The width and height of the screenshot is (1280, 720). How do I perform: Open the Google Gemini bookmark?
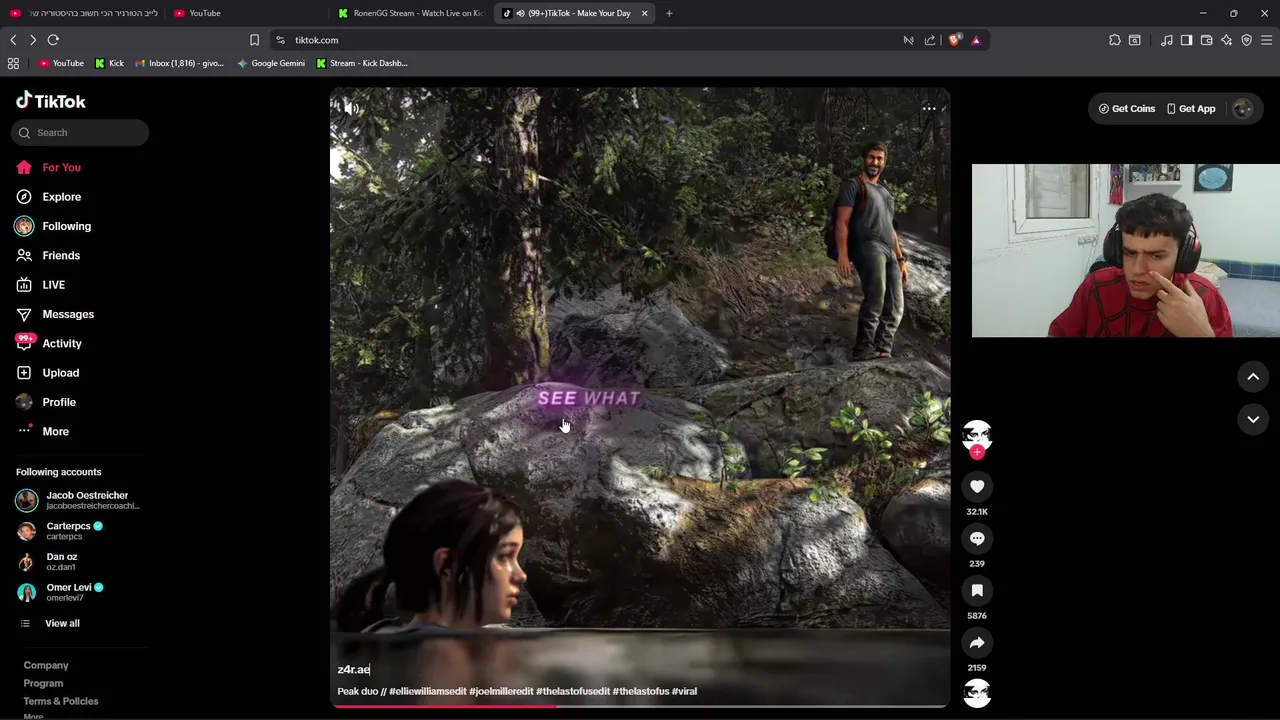click(271, 63)
